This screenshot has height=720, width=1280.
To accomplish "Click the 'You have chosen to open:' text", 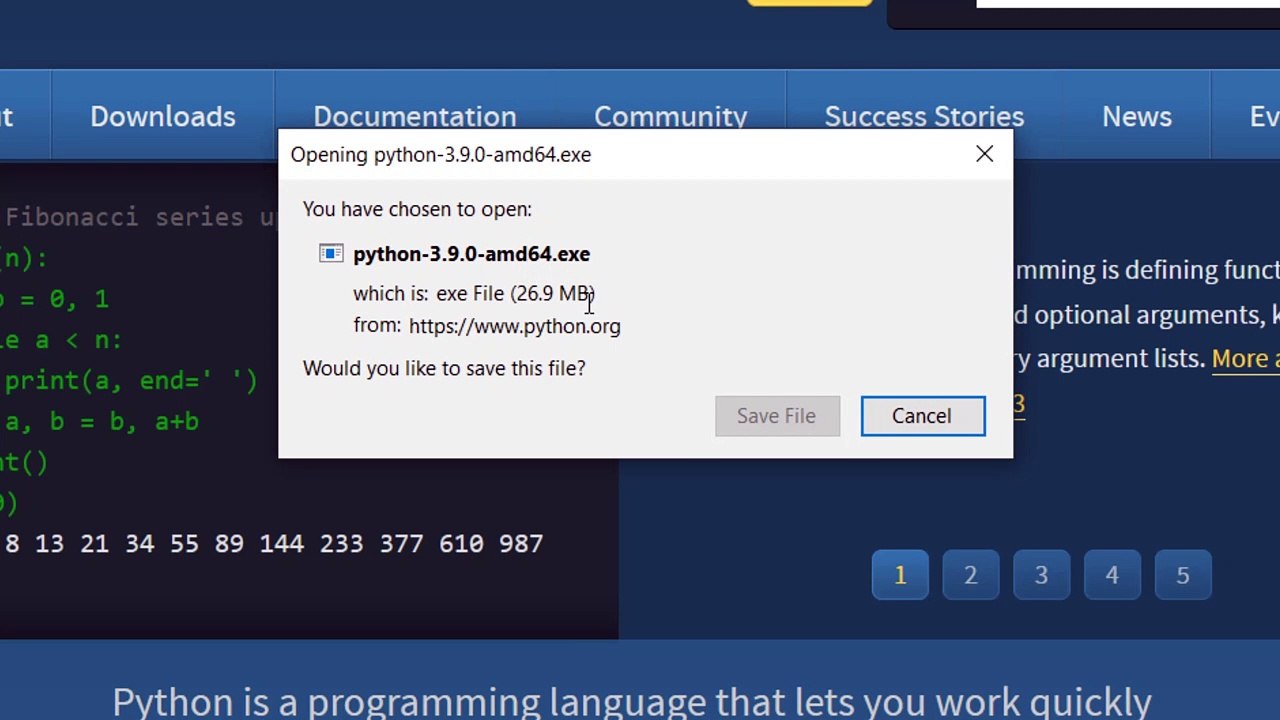I will [x=417, y=209].
